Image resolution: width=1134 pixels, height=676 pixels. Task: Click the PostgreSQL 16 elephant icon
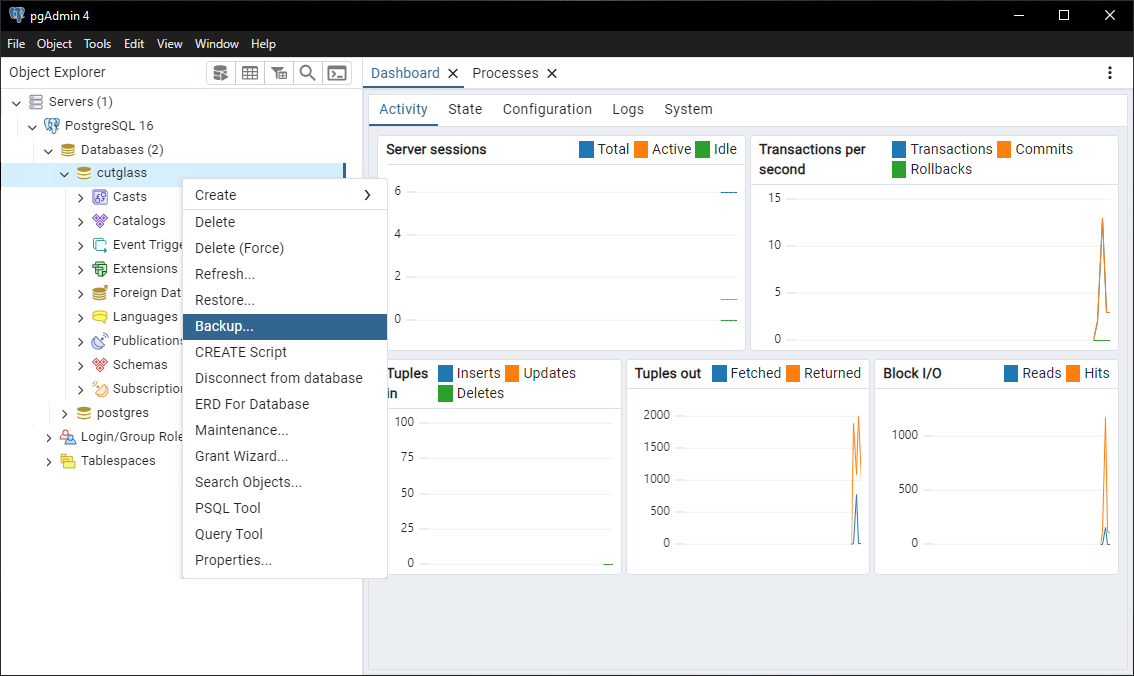tap(52, 126)
